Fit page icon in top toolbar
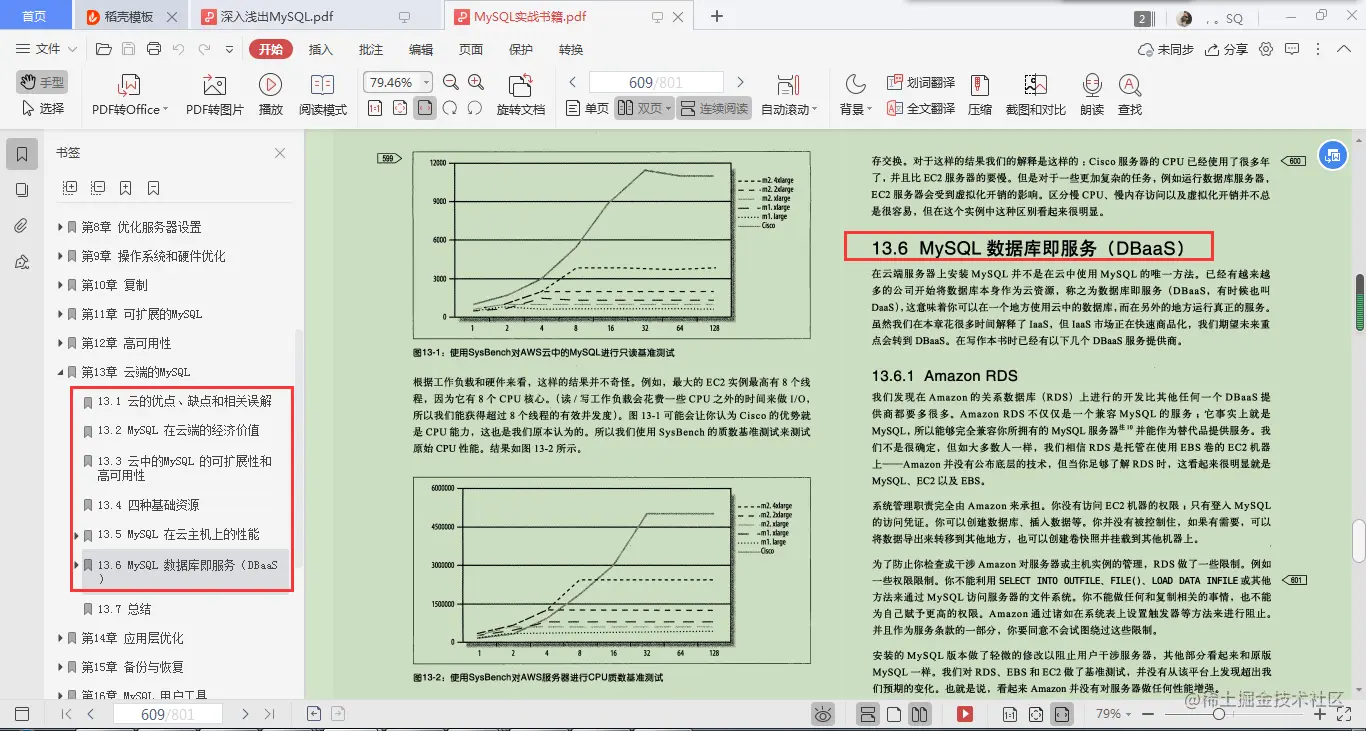The width and height of the screenshot is (1366, 731). [x=400, y=108]
